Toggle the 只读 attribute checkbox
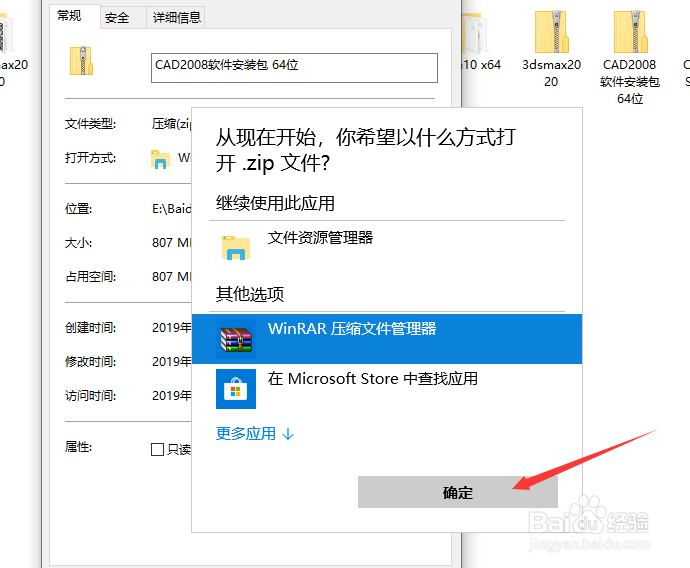This screenshot has width=690, height=568. [157, 450]
